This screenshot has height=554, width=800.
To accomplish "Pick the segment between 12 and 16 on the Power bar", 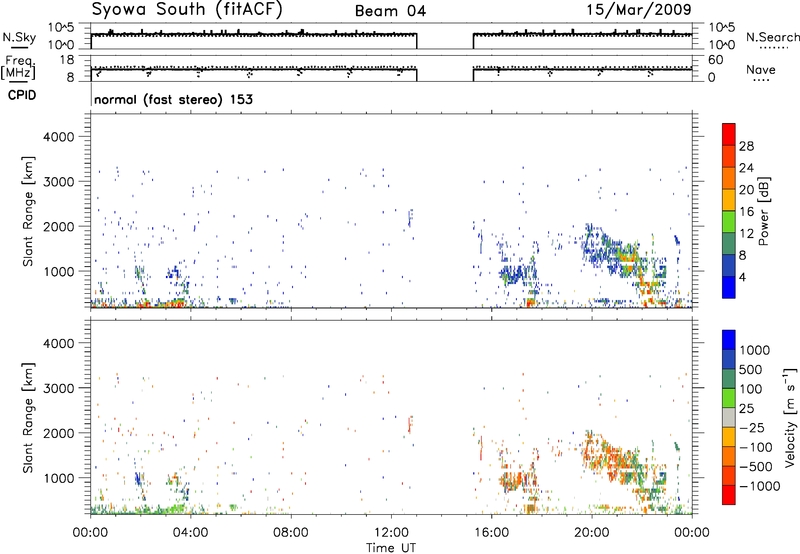I will pos(729,222).
